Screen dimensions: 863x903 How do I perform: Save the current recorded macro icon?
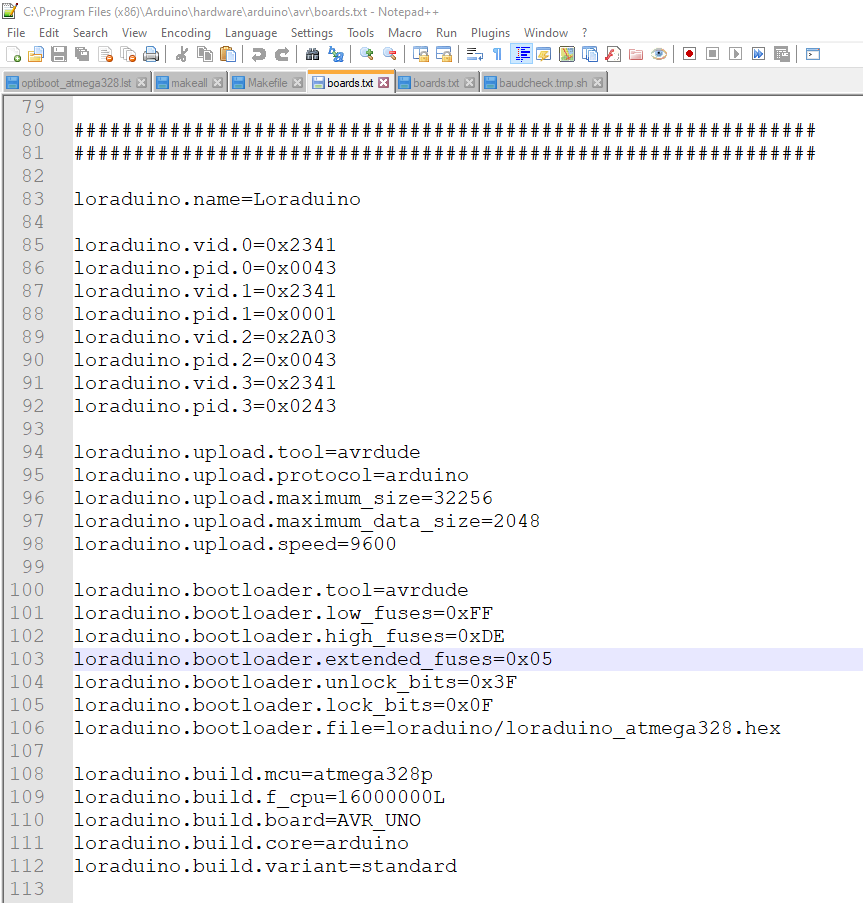click(x=782, y=55)
